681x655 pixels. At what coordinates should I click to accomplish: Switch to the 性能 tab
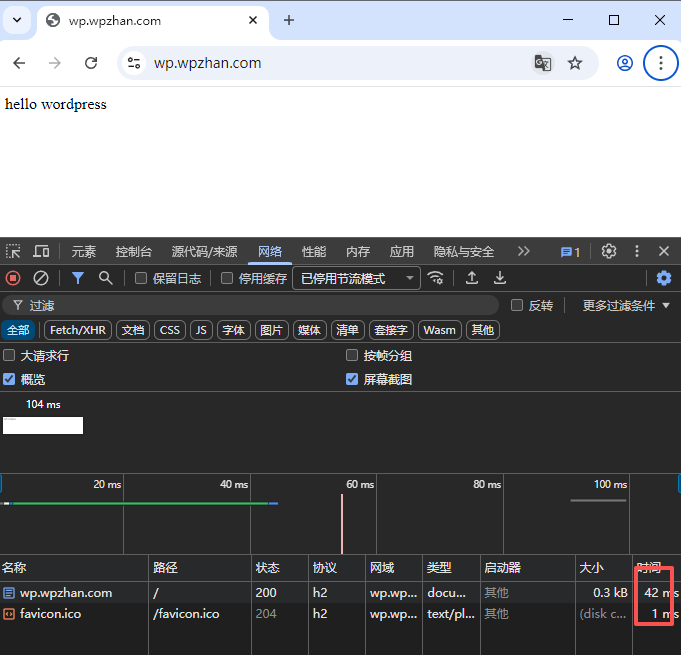click(x=314, y=252)
